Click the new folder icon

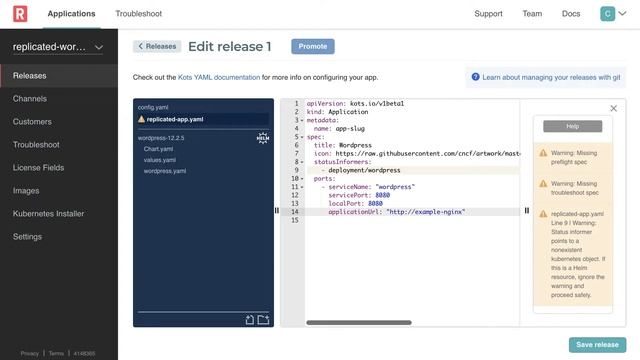(x=263, y=320)
